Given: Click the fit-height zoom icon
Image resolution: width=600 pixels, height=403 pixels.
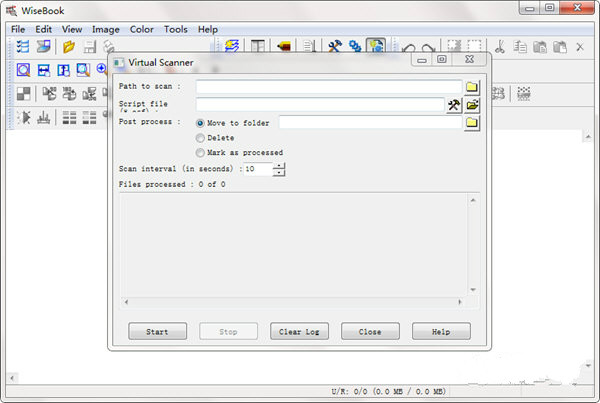Looking at the screenshot, I should click(x=64, y=70).
